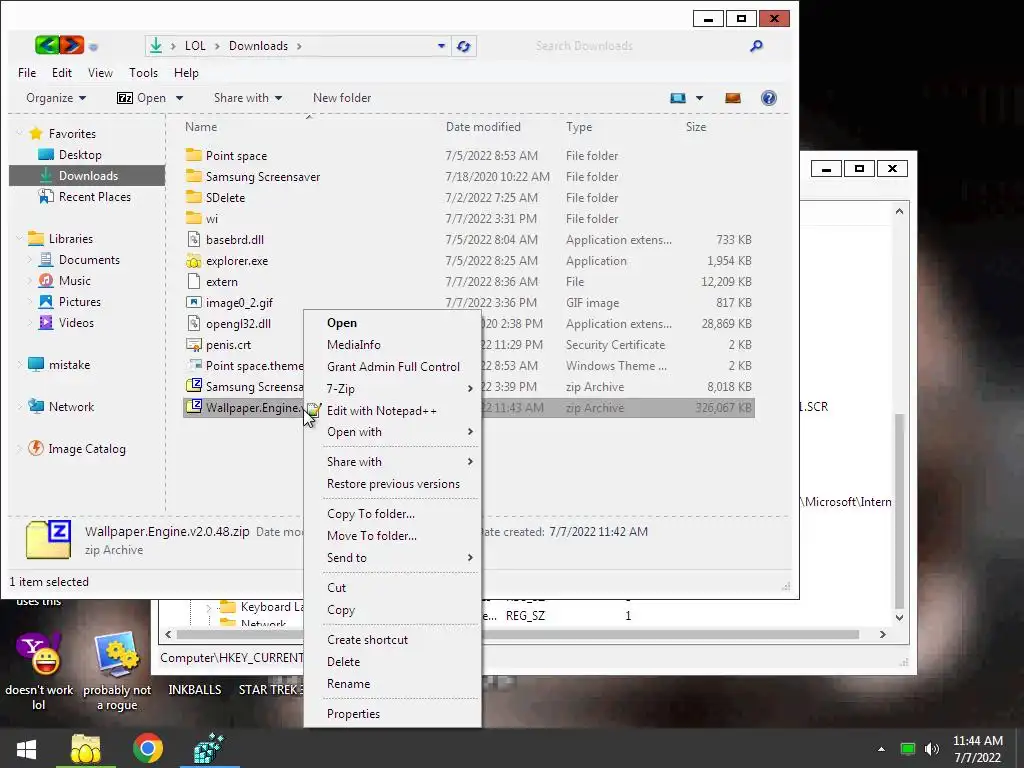Open the Tools menu
This screenshot has width=1024, height=768.
tap(143, 72)
